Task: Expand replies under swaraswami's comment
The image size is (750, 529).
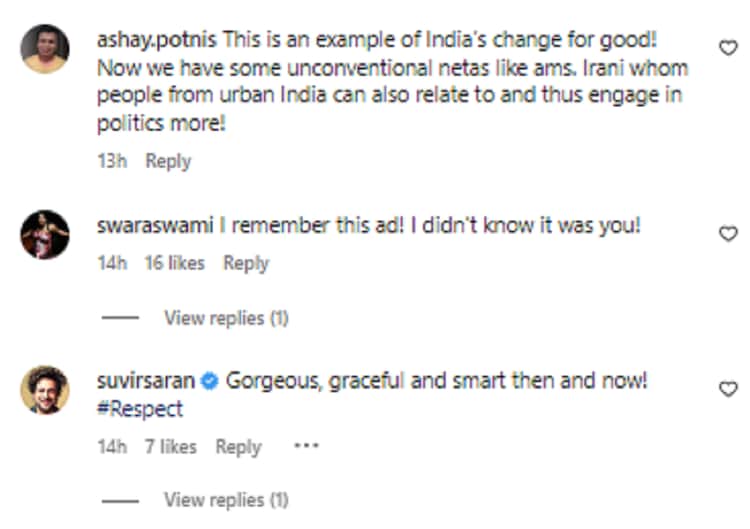Action: pyautogui.click(x=226, y=318)
